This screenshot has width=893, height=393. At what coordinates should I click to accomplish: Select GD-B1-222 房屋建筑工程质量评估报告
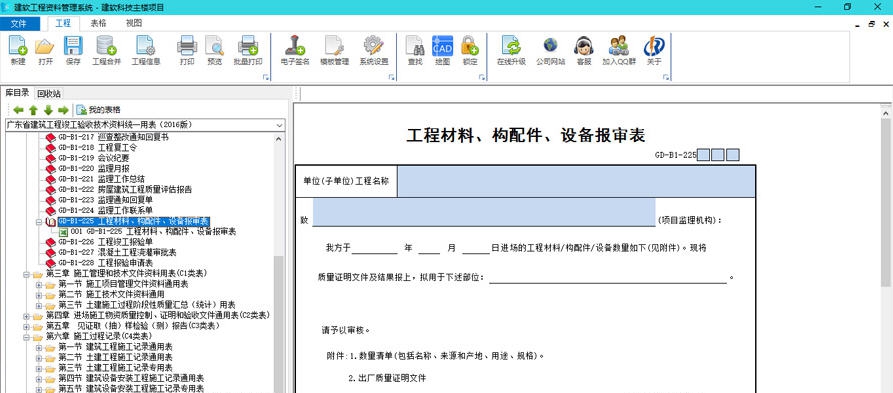[125, 189]
